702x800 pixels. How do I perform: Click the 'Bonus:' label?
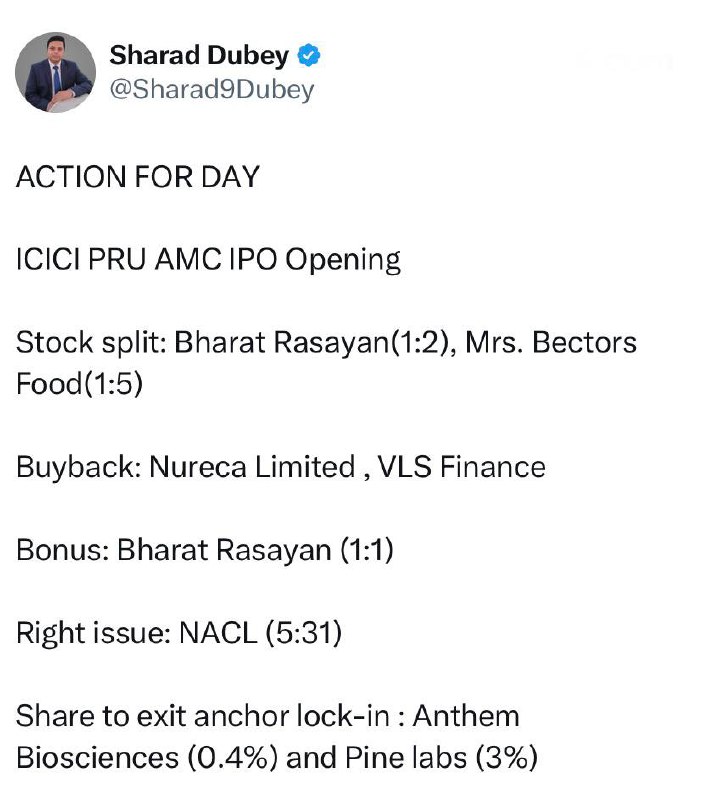(x=63, y=550)
